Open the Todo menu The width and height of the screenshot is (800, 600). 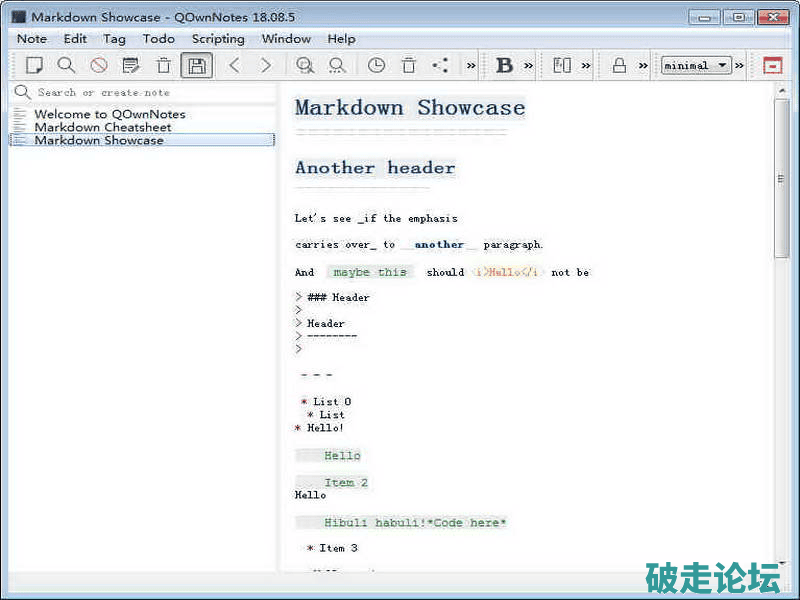click(x=158, y=39)
